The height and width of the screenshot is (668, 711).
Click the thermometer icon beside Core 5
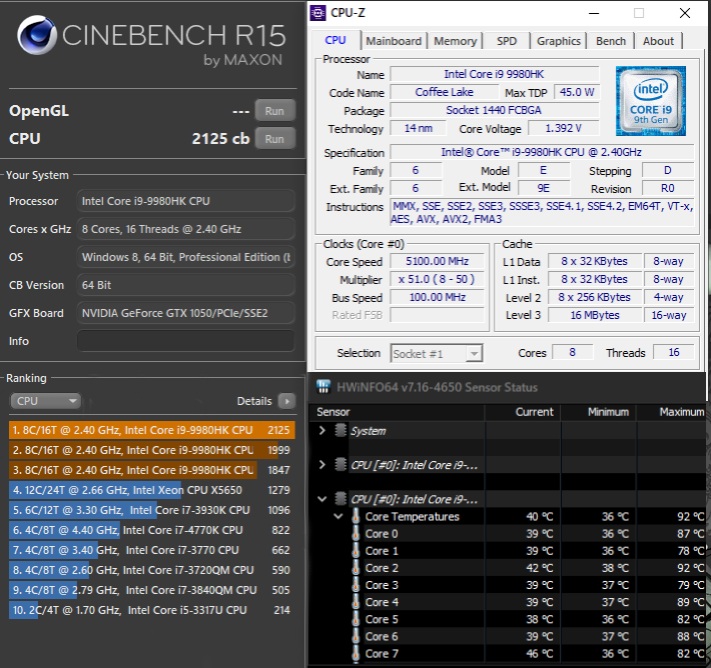tap(356, 619)
